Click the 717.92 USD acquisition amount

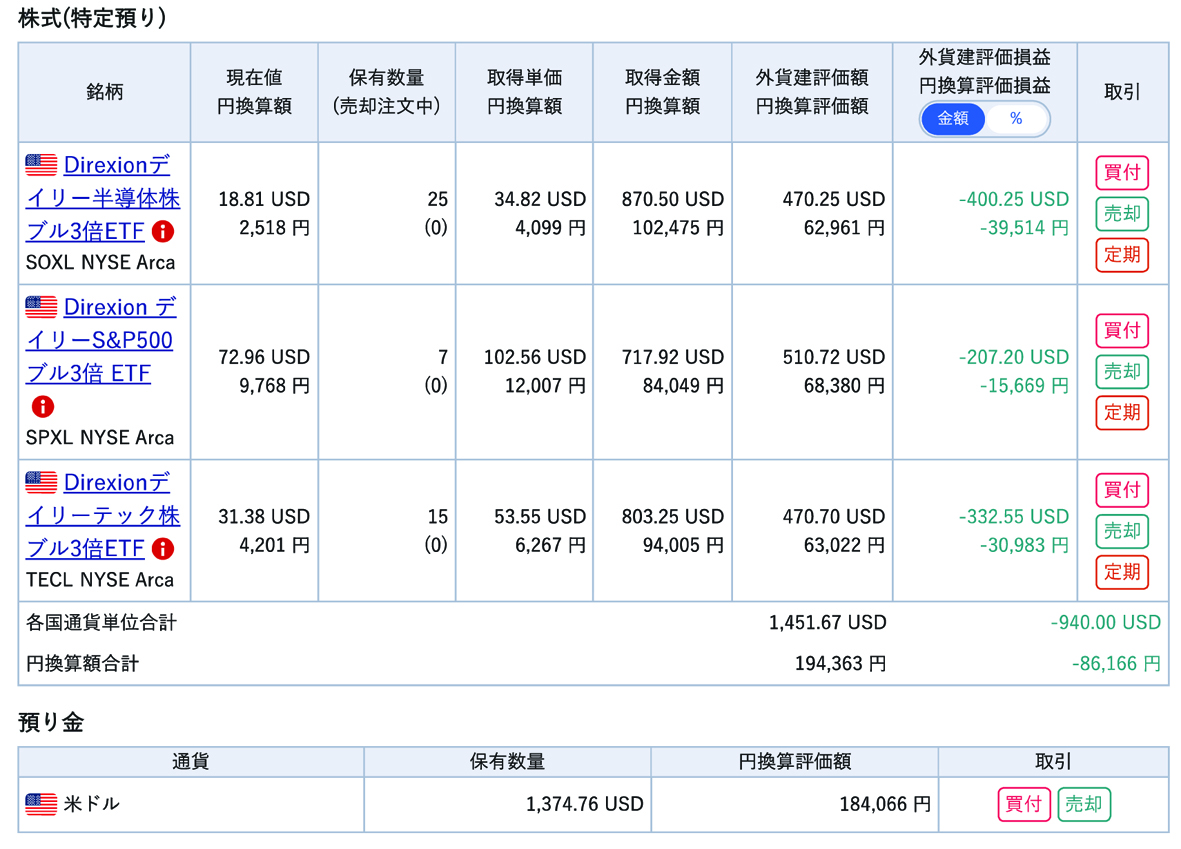click(673, 357)
